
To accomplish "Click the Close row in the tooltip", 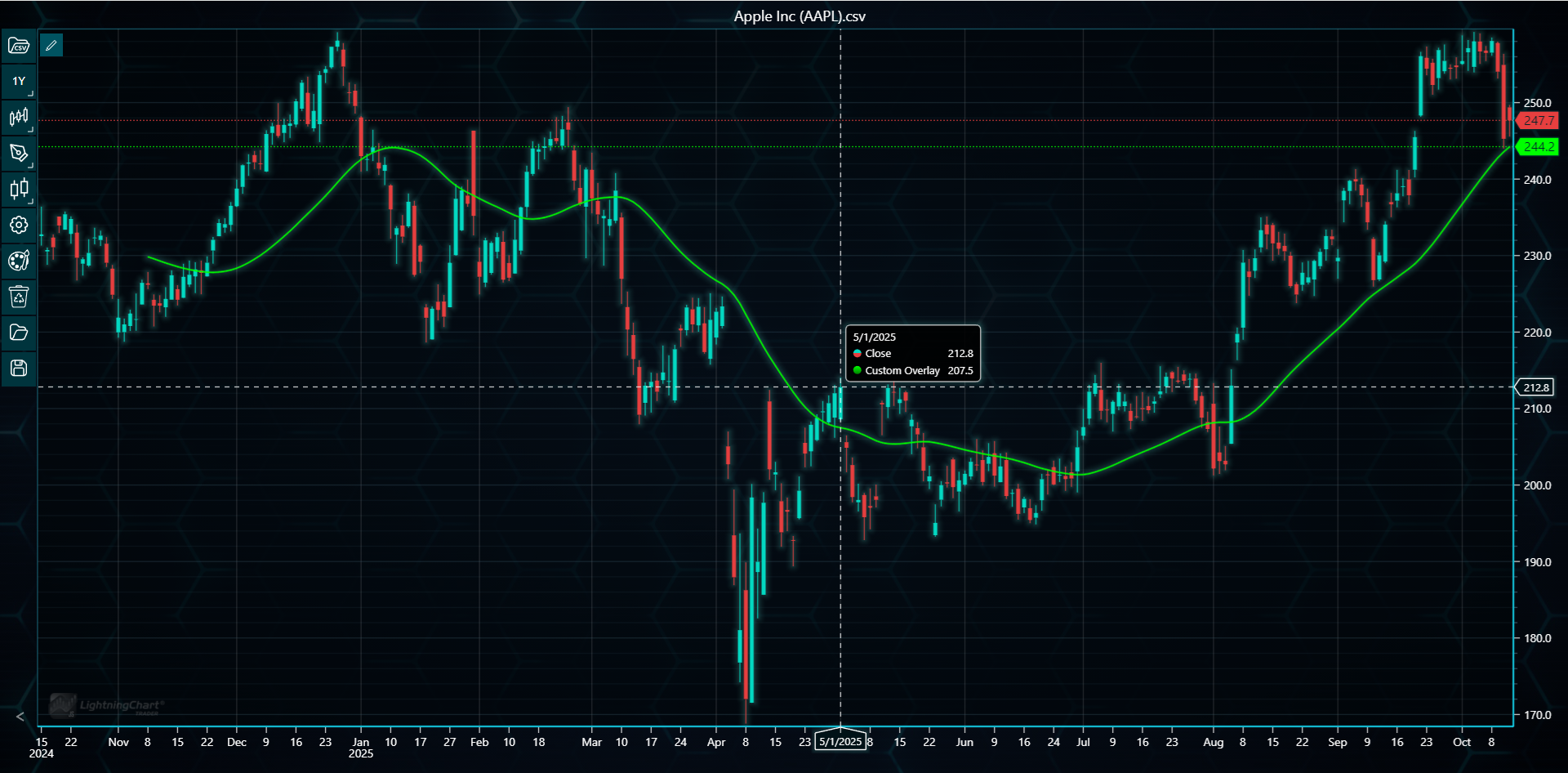I will point(913,354).
